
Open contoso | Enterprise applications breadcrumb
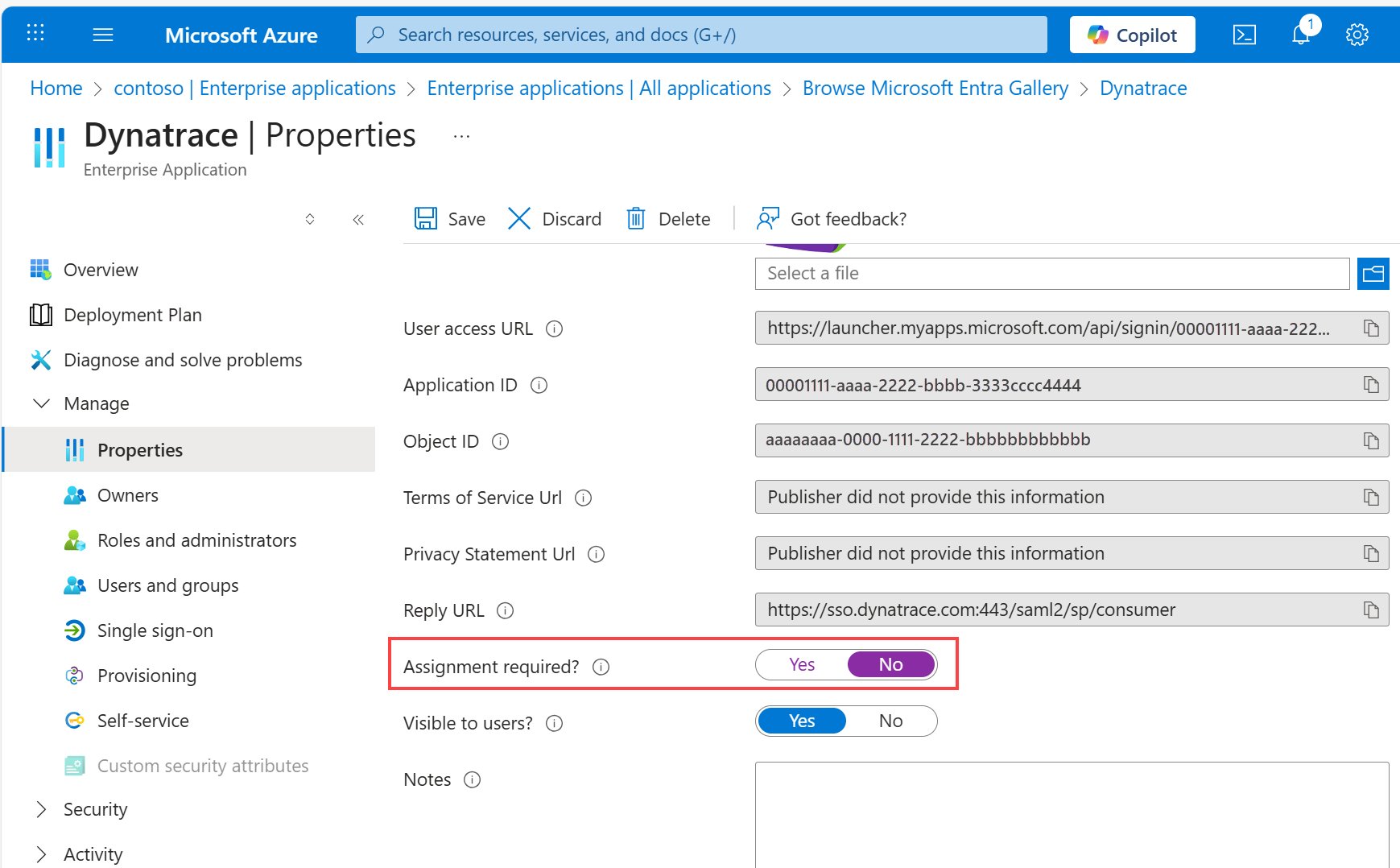pyautogui.click(x=254, y=89)
